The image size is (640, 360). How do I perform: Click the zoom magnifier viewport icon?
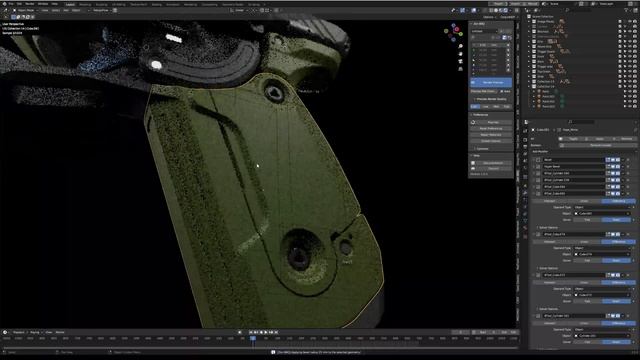460,47
